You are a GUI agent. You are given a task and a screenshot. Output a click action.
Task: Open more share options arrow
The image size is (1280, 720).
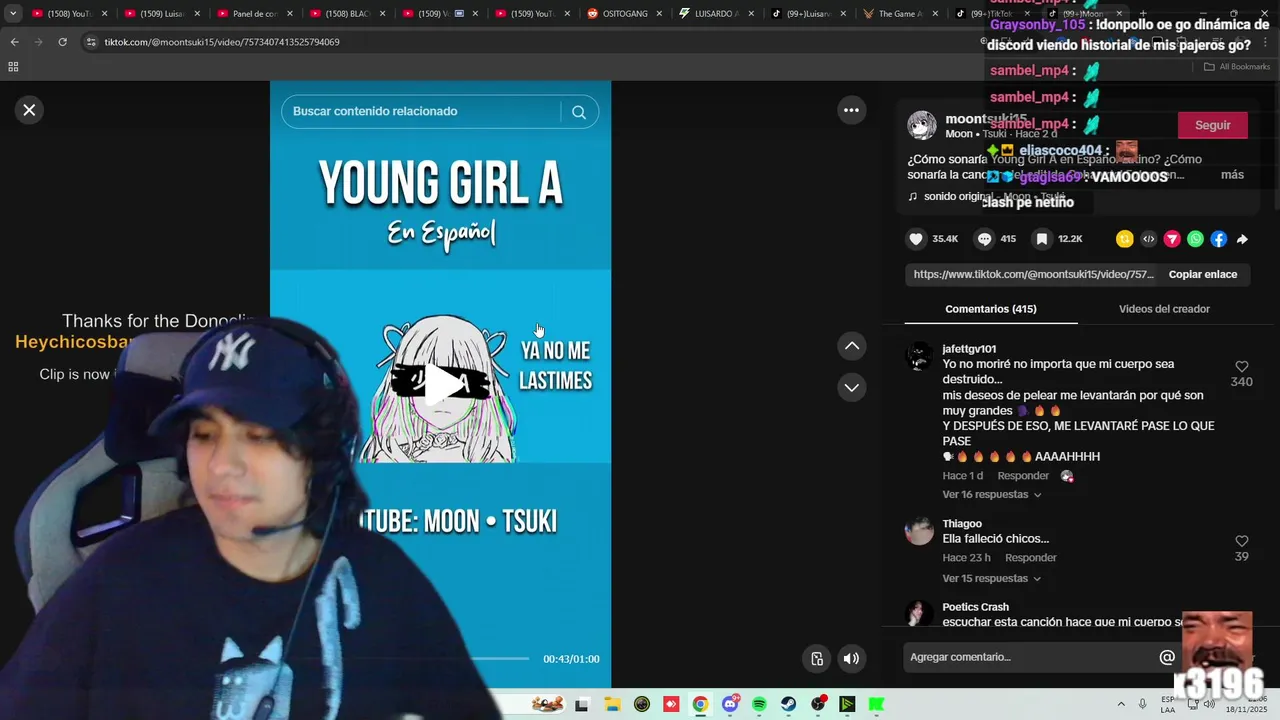(x=1242, y=239)
